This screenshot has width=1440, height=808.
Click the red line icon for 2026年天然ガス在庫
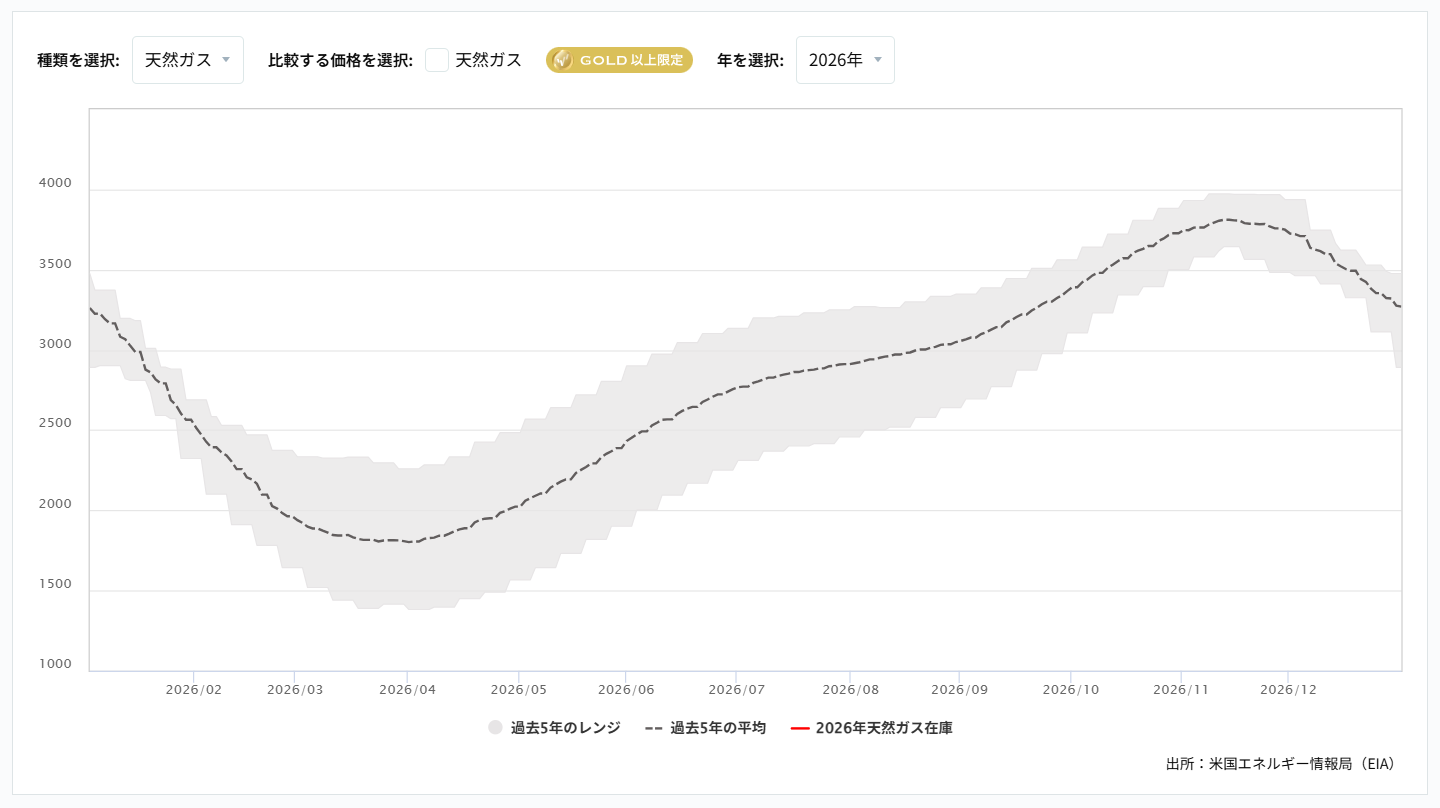[800, 727]
